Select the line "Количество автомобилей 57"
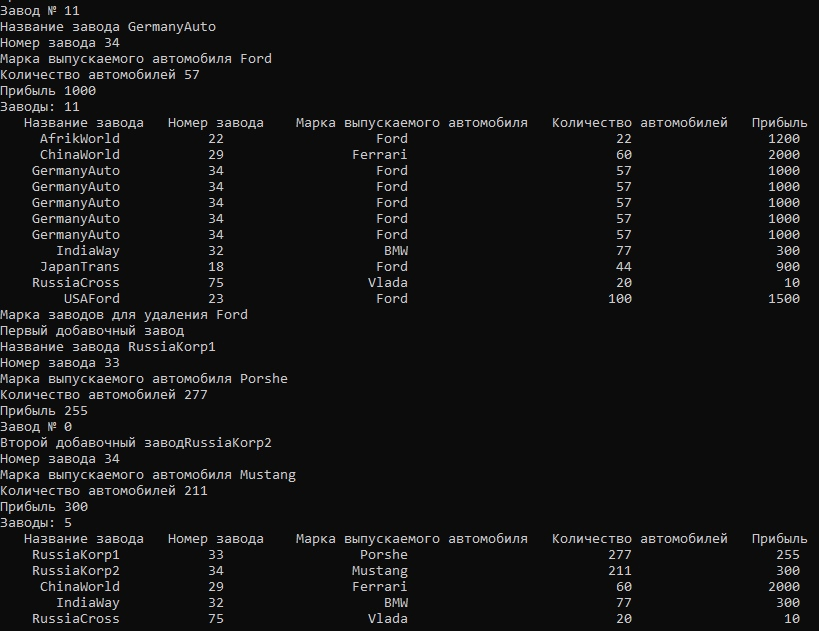 (x=100, y=75)
